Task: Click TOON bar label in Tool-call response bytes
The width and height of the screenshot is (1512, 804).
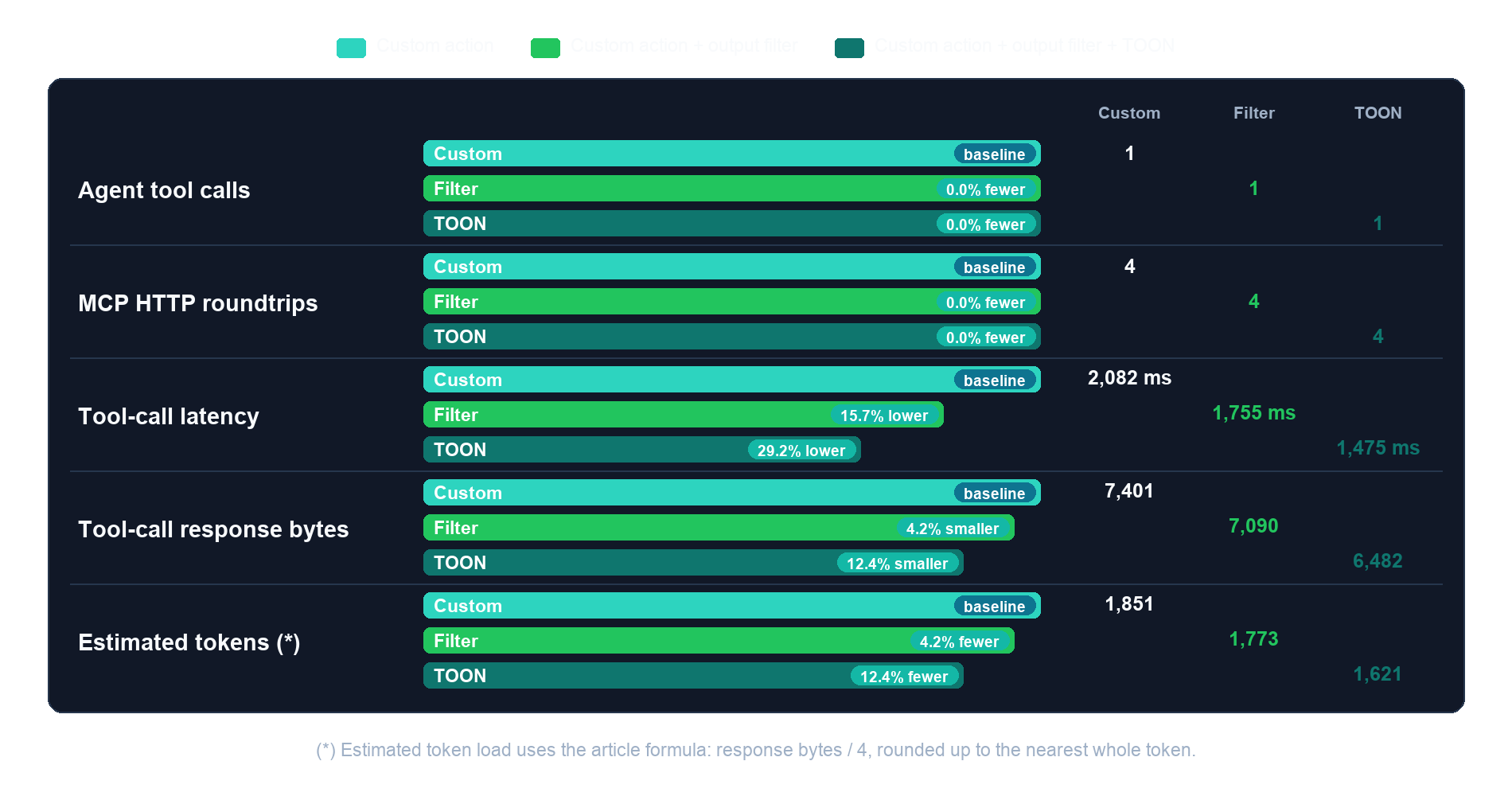Action: tap(460, 563)
